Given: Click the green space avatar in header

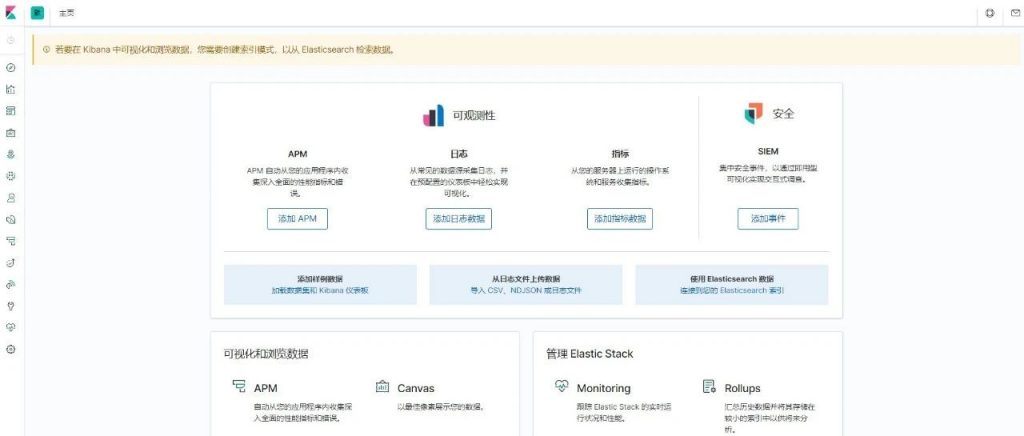Looking at the screenshot, I should [38, 13].
